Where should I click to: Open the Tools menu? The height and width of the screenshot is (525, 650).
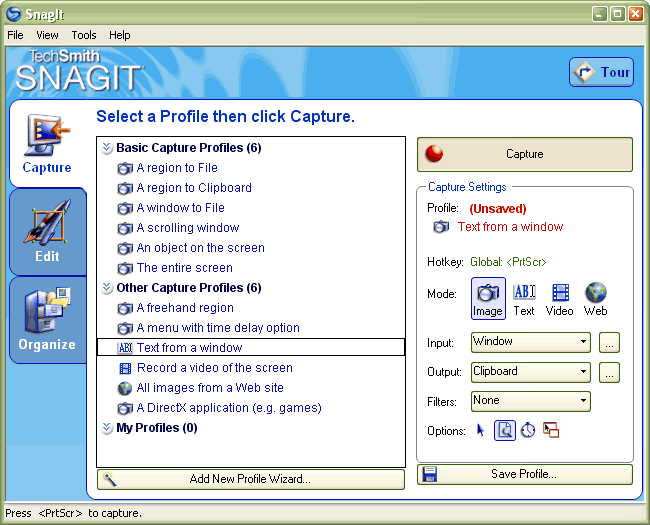[x=84, y=35]
